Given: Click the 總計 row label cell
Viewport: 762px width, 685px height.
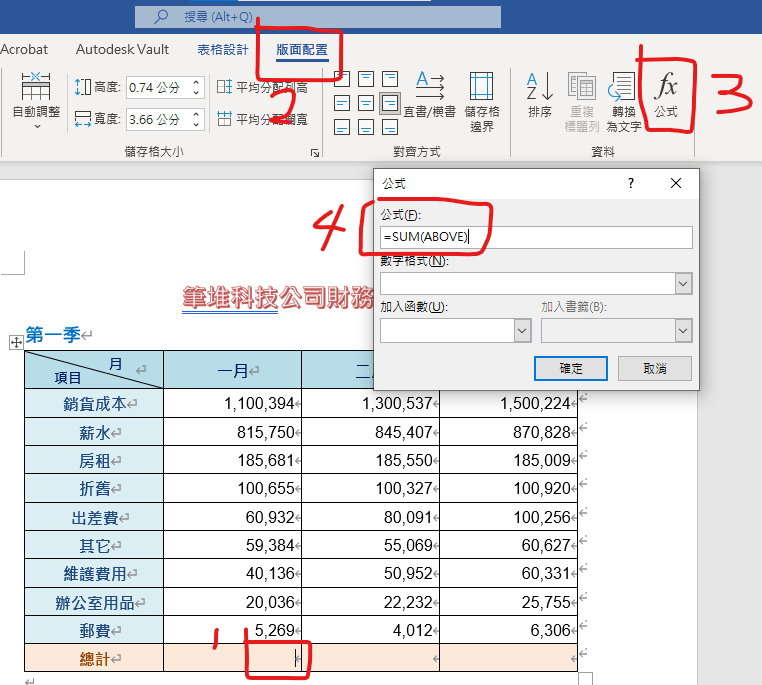Looking at the screenshot, I should click(x=94, y=658).
